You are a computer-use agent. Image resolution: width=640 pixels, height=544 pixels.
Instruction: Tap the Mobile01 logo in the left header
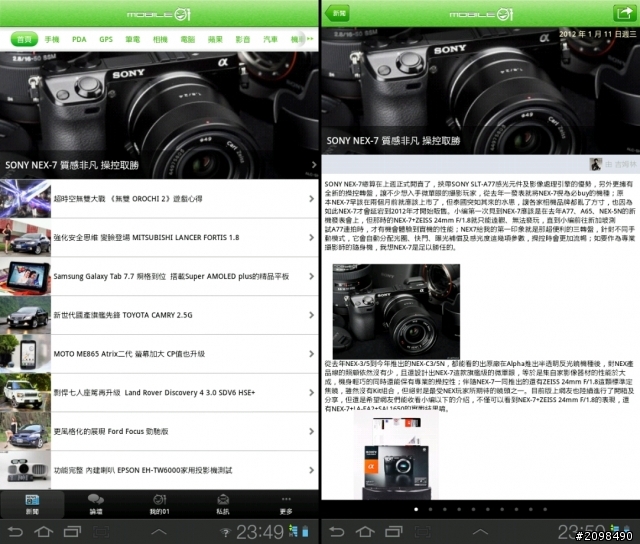point(159,14)
